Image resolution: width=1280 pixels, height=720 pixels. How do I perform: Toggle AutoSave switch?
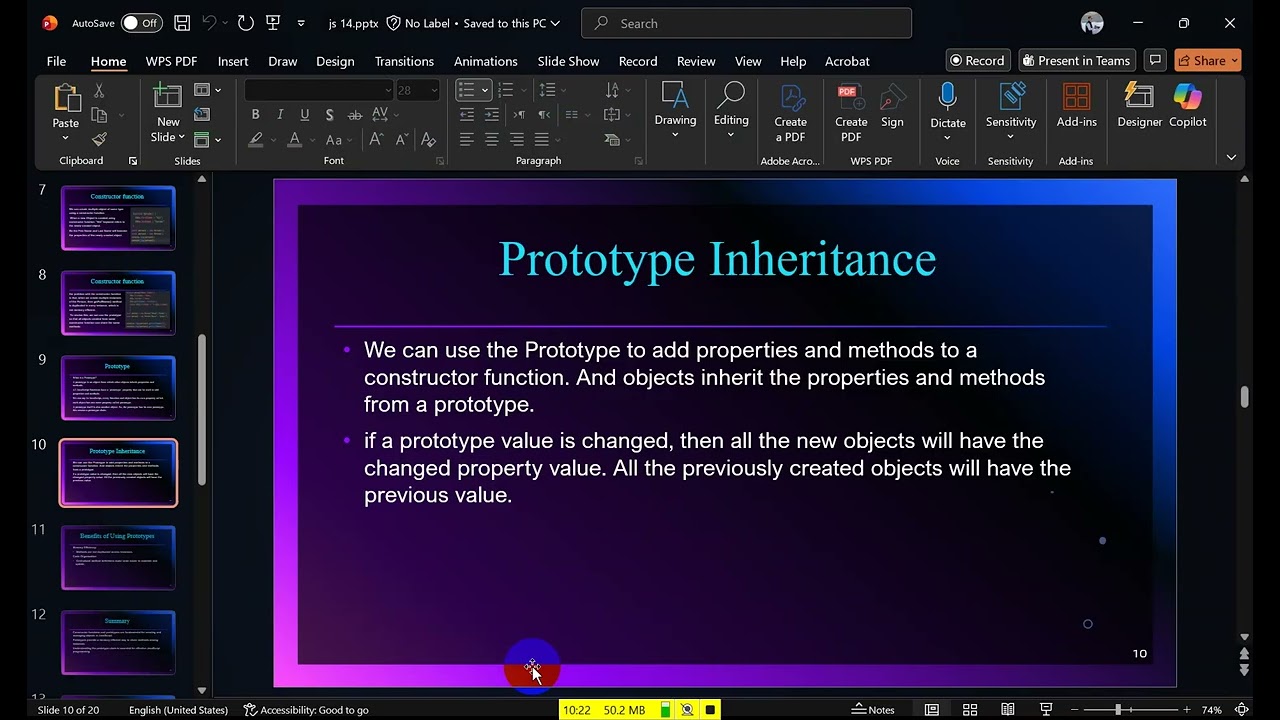coord(142,23)
